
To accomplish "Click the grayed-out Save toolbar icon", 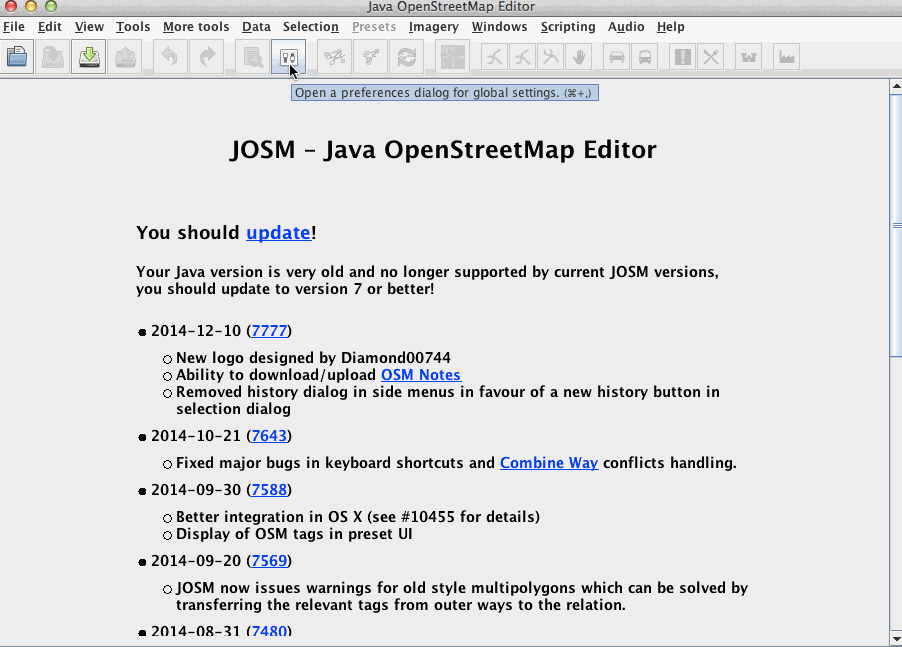I will coord(53,57).
